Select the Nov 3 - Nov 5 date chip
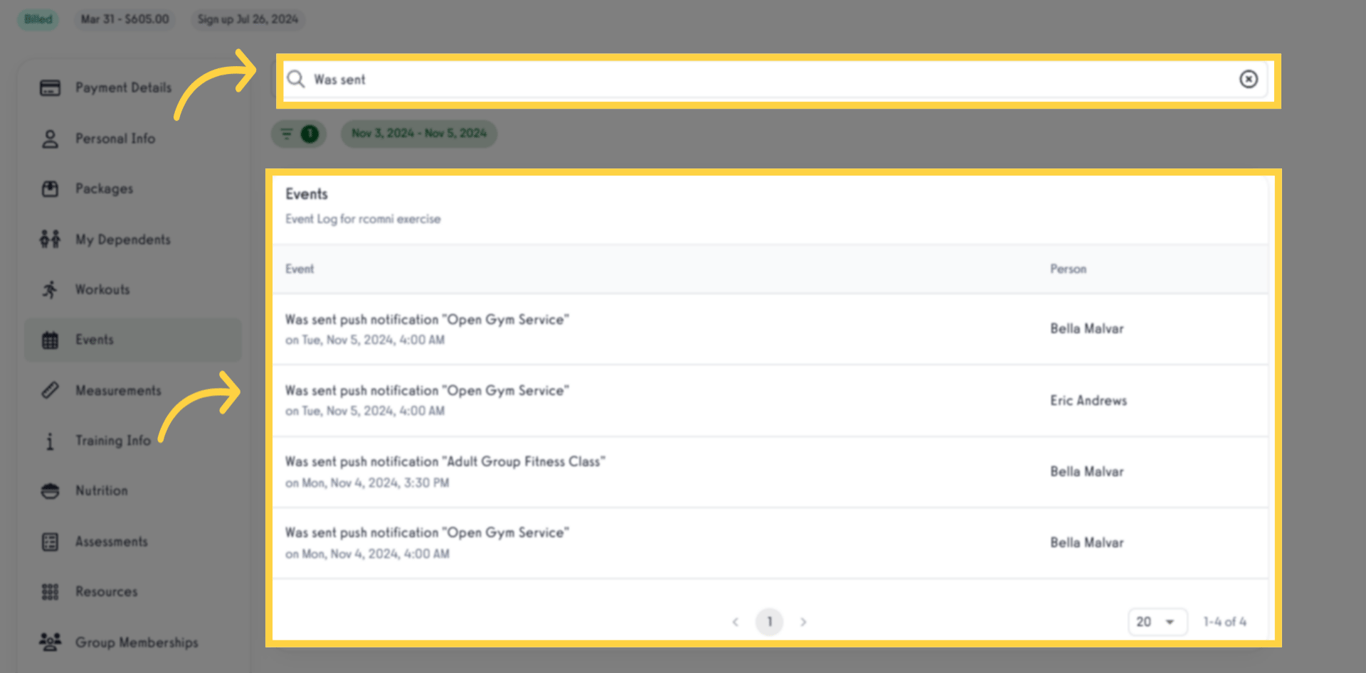Viewport: 1366px width, 673px height. (x=419, y=133)
